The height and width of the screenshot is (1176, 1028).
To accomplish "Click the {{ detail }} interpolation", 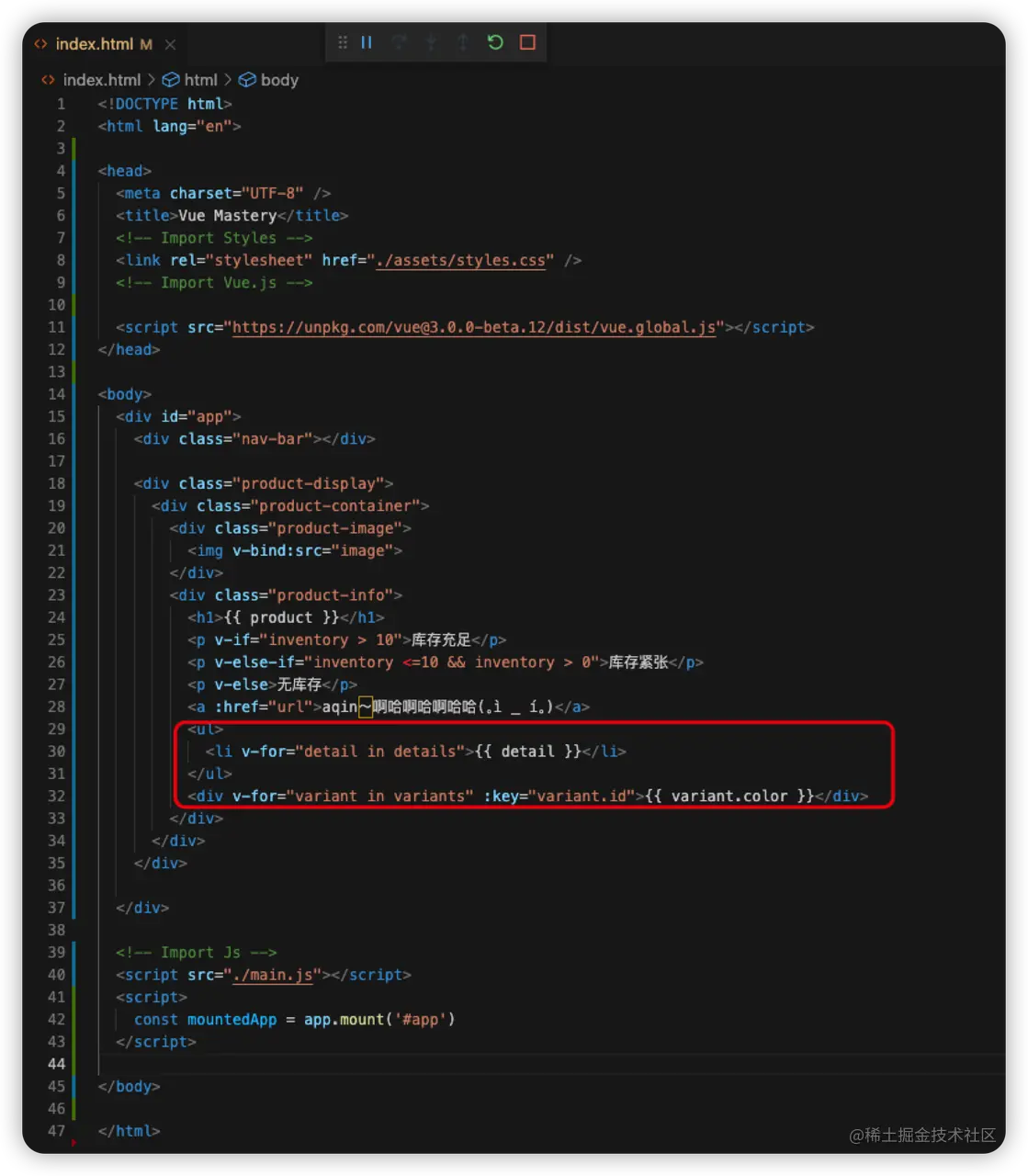I will tap(528, 752).
